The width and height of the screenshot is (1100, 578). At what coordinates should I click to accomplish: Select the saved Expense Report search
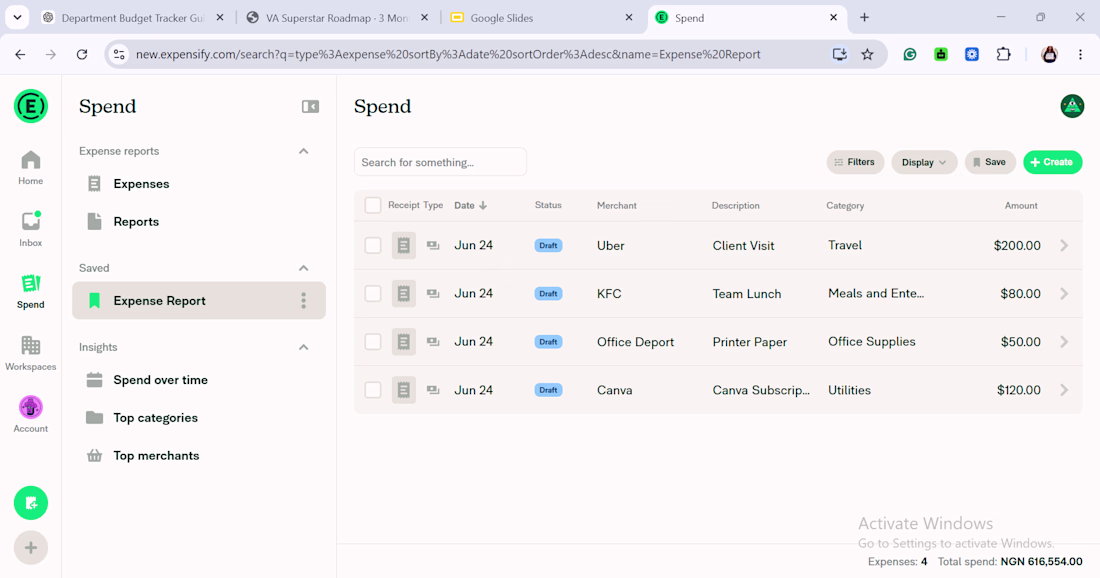[x=199, y=301]
